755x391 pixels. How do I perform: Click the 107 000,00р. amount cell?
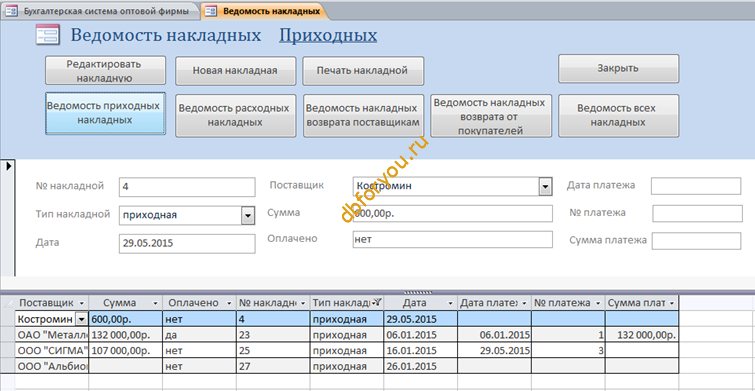click(x=126, y=351)
